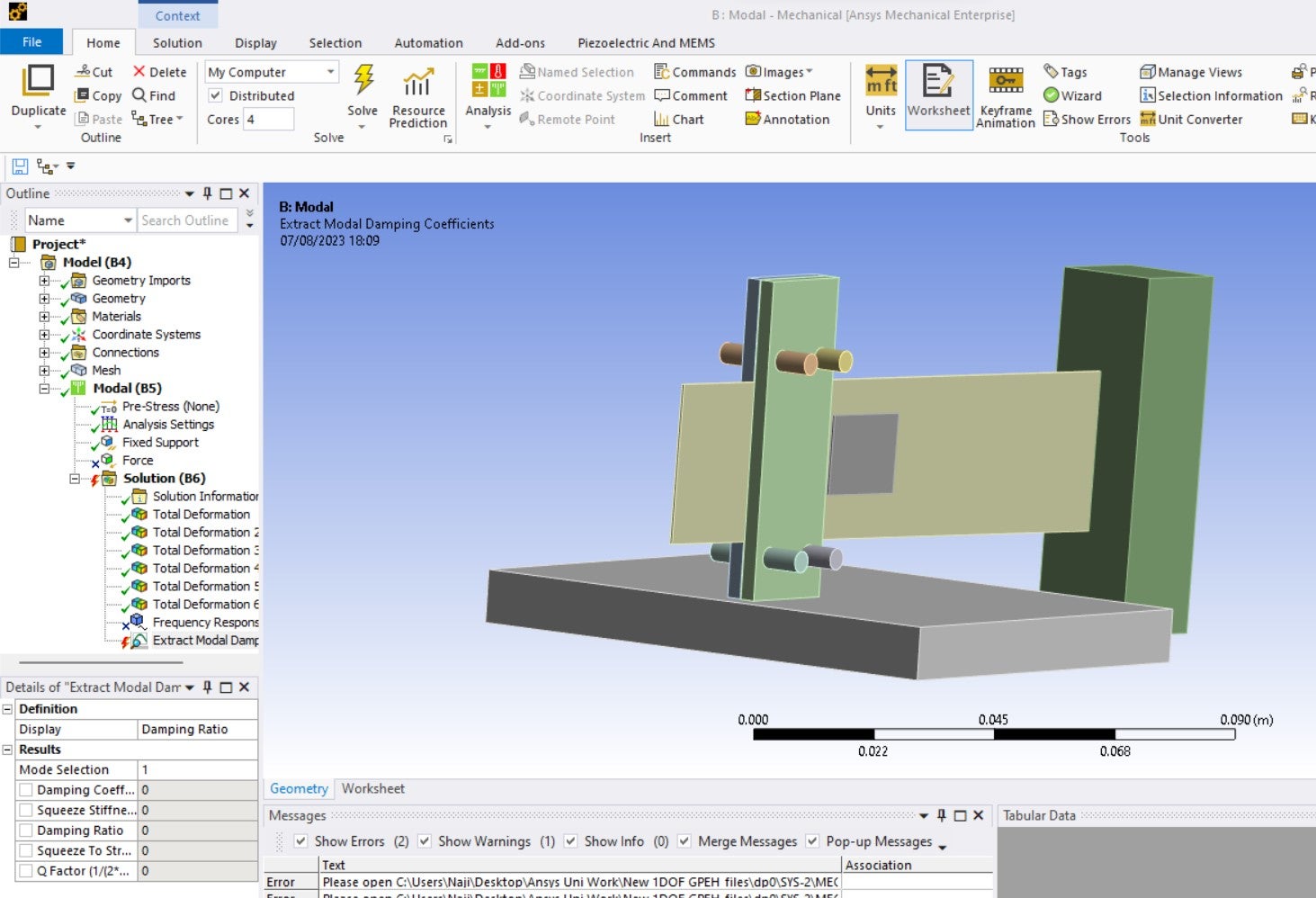Open the Piezoelectric And MEMS tab

tap(646, 42)
